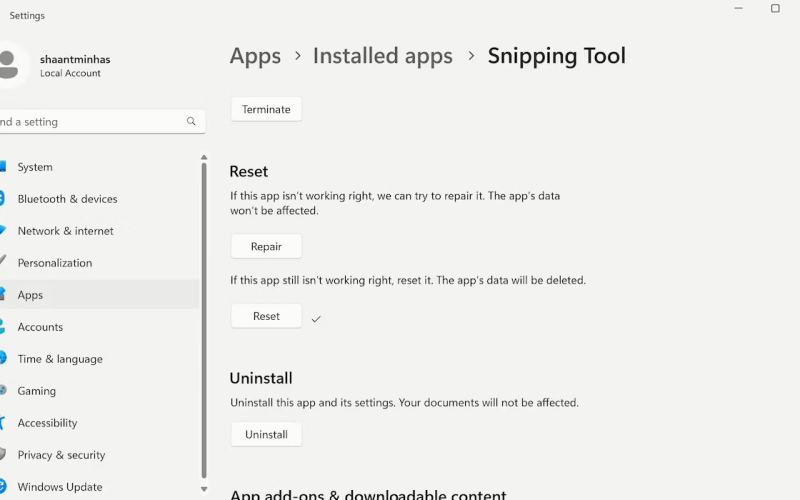
Task: Terminate the Snipping Tool app
Action: coord(266,109)
